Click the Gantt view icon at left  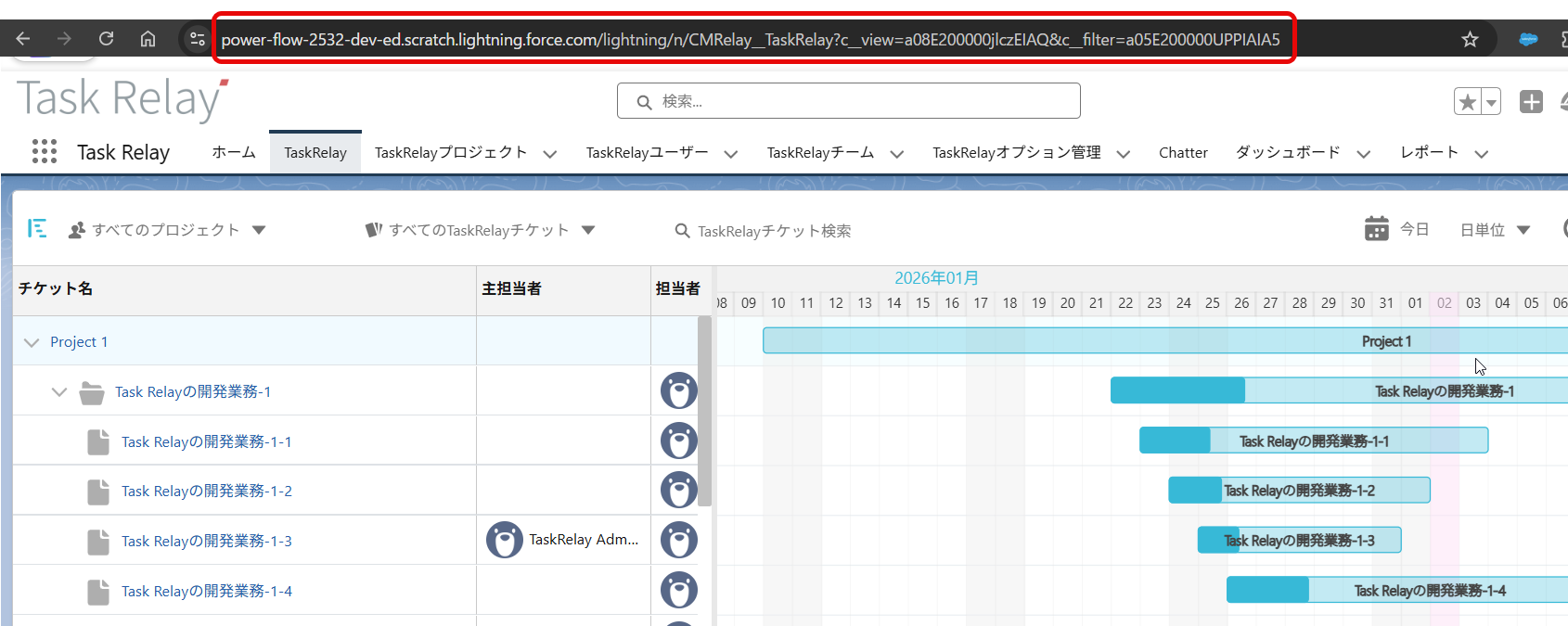(x=37, y=228)
